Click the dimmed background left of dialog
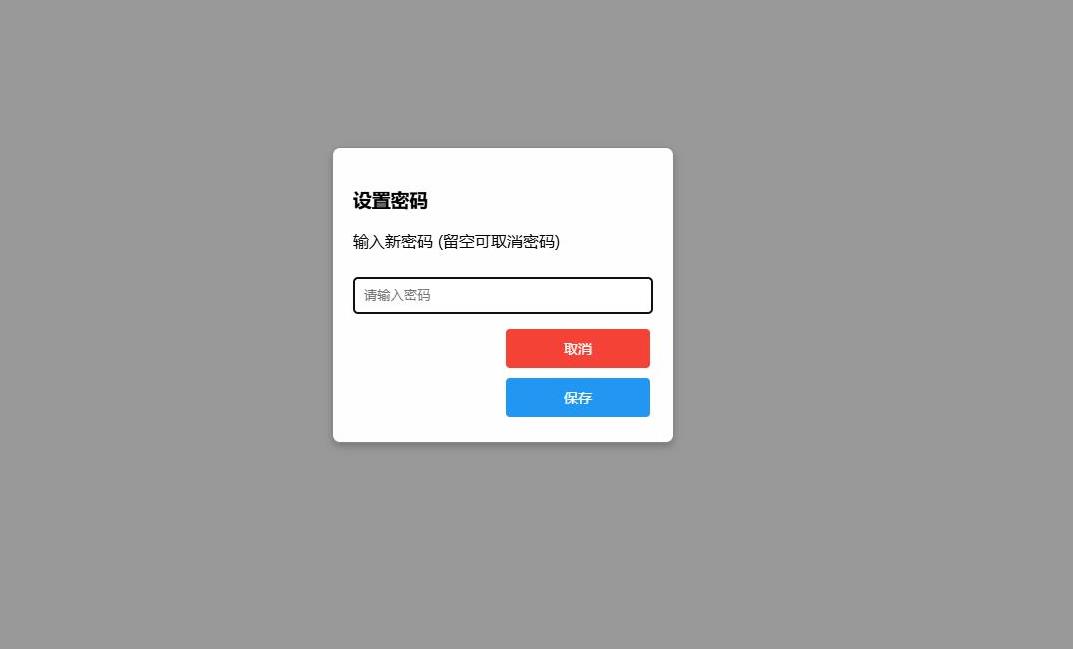This screenshot has width=1073, height=649. tap(166, 294)
